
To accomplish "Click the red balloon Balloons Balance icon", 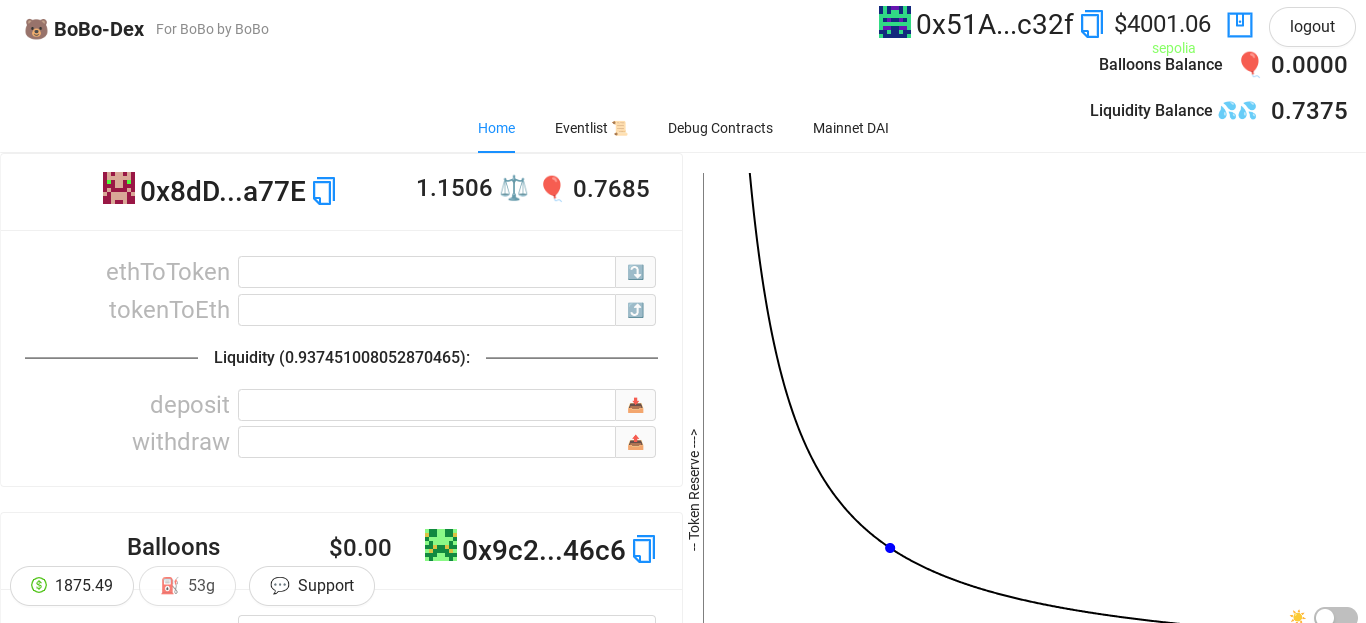I will (1249, 63).
